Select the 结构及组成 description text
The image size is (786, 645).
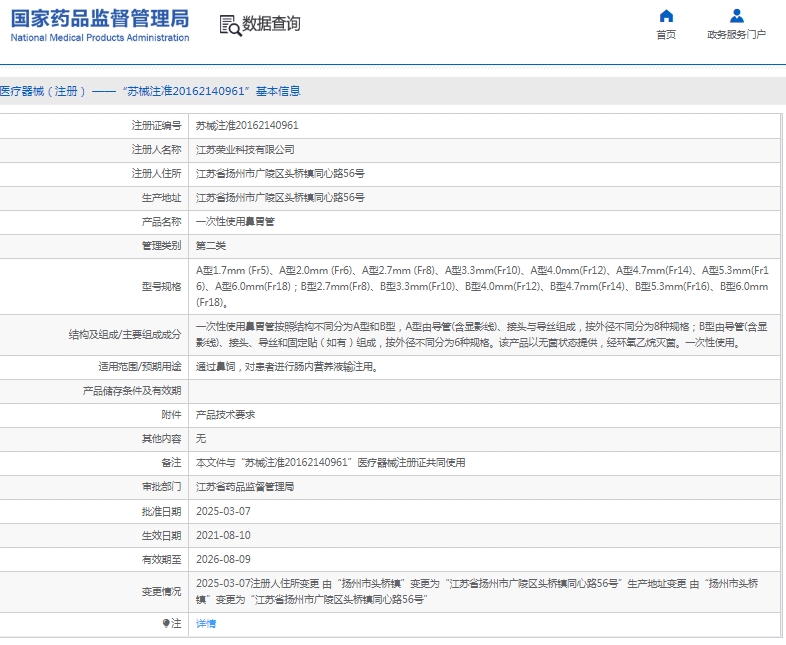point(482,335)
